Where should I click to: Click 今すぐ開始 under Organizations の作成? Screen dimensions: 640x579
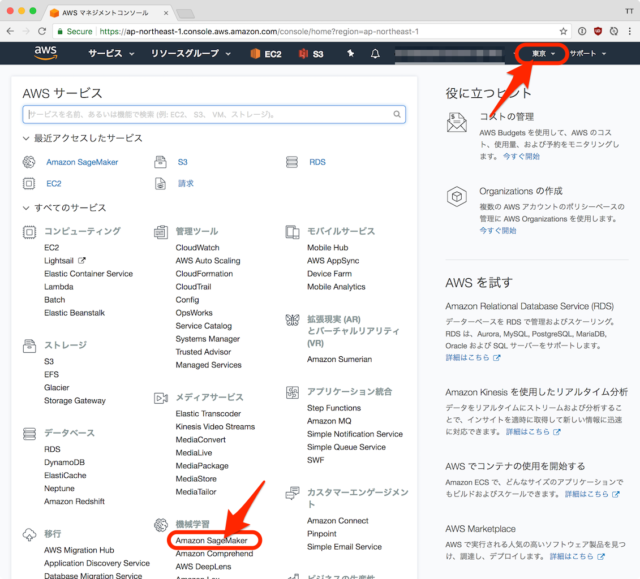tap(498, 231)
